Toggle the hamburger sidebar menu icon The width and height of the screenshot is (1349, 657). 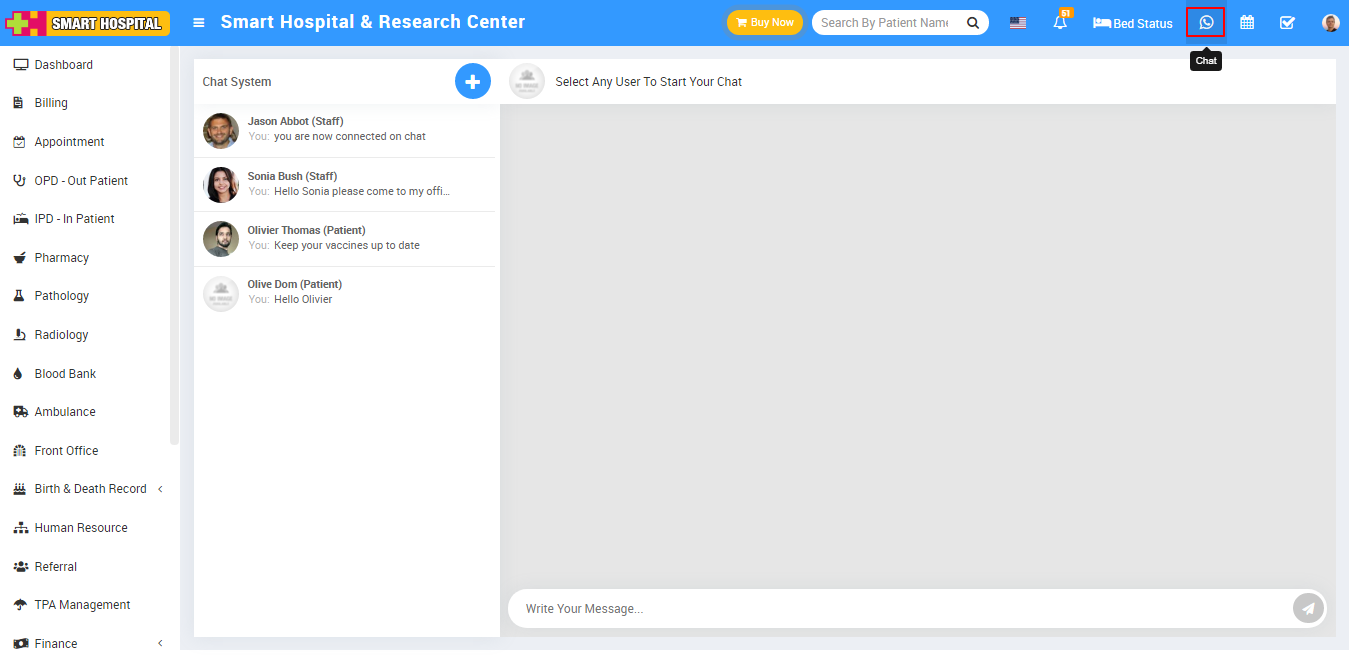199,22
